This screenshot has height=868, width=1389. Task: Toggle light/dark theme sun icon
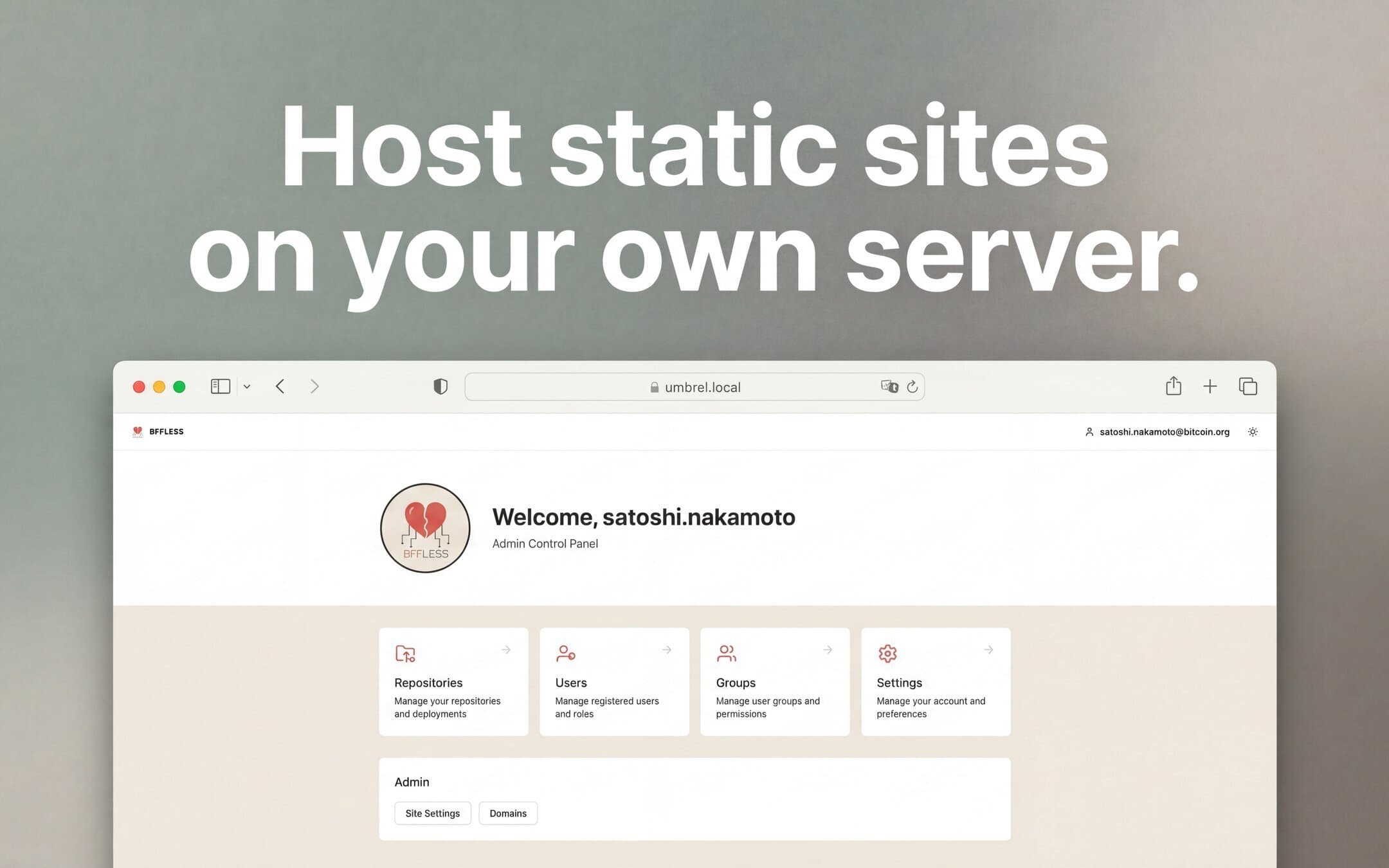pyautogui.click(x=1253, y=431)
